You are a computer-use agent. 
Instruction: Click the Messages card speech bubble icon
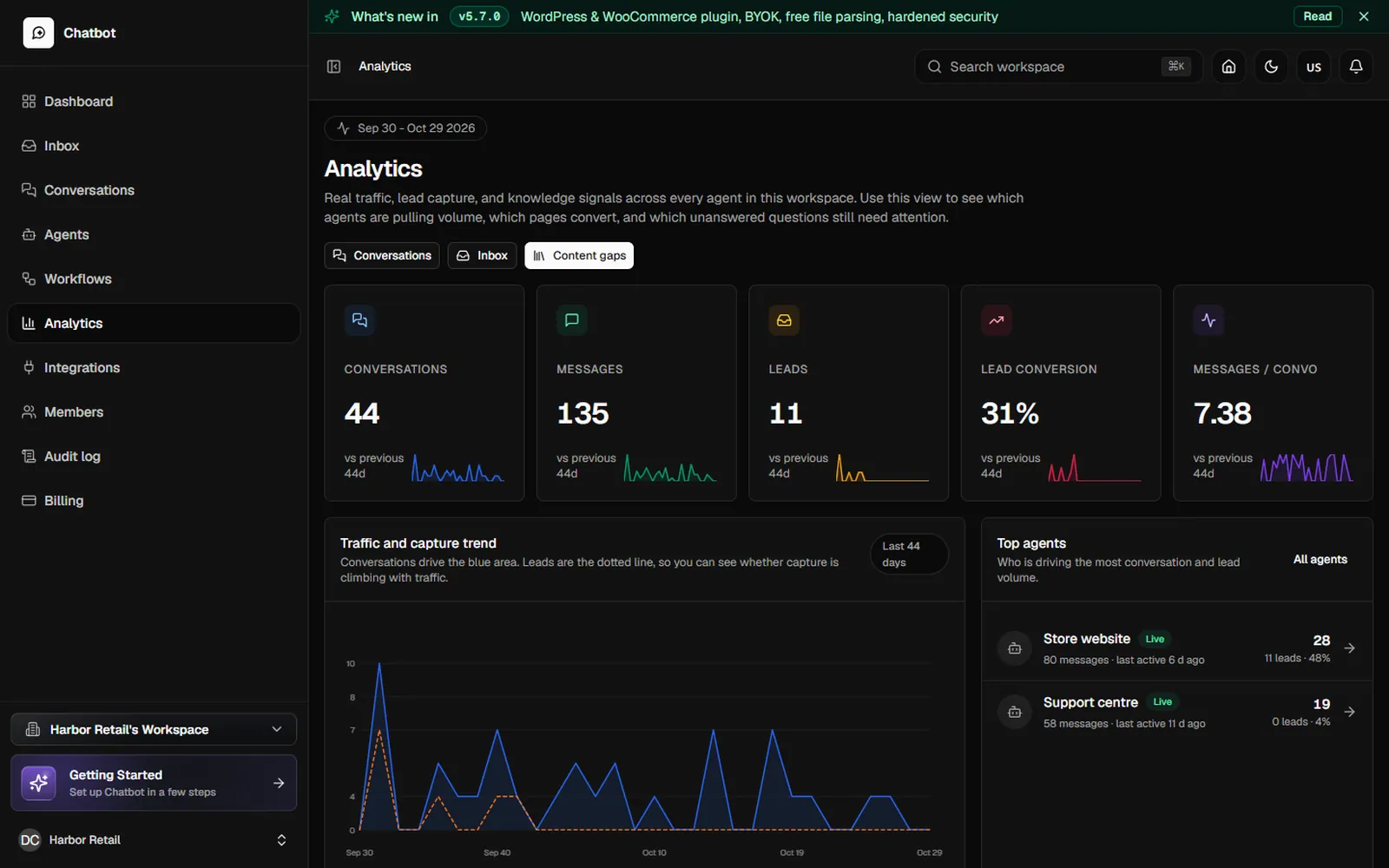(x=572, y=320)
